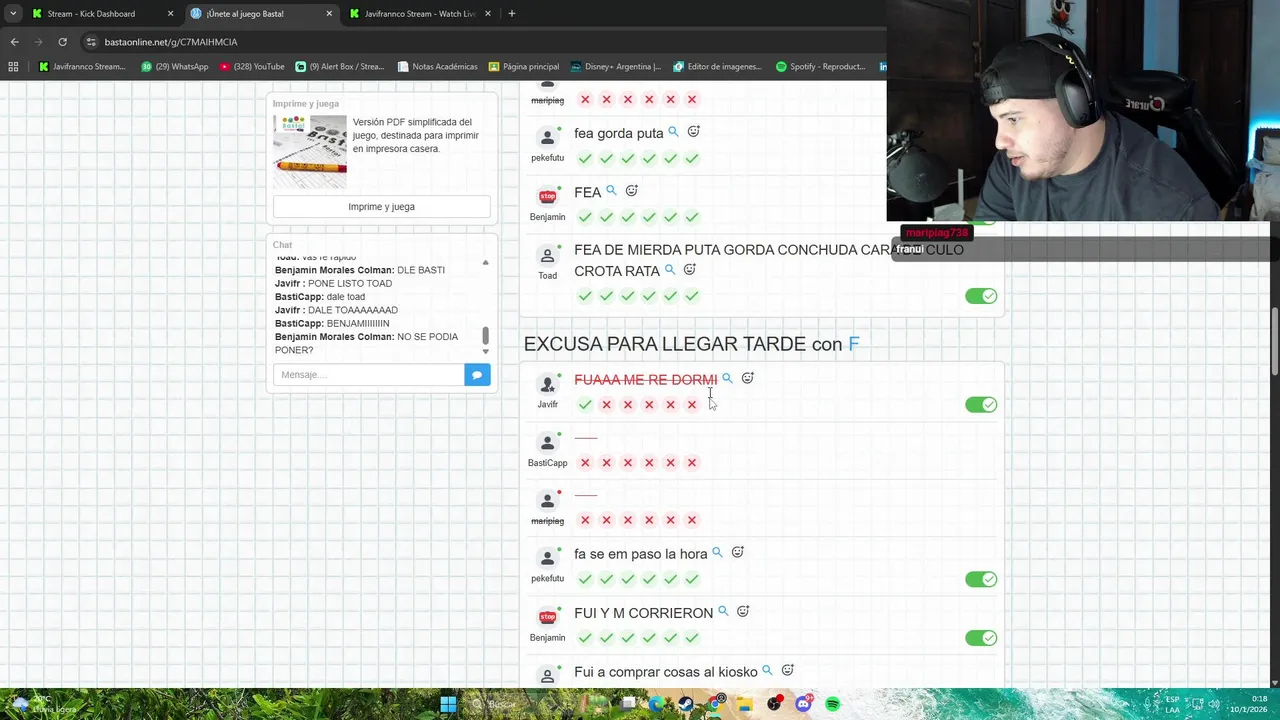Go back using browser back arrow
The image size is (1280, 720).
14,42
